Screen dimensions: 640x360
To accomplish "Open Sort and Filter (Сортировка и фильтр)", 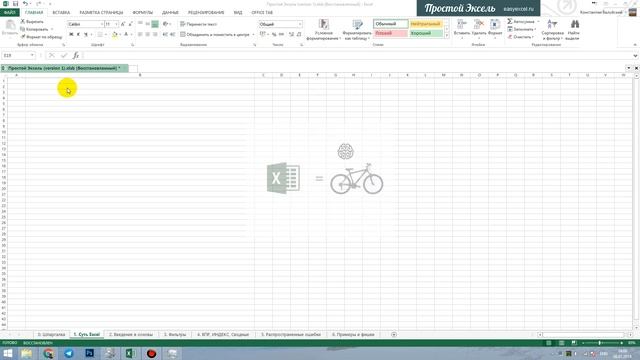I will pyautogui.click(x=552, y=29).
